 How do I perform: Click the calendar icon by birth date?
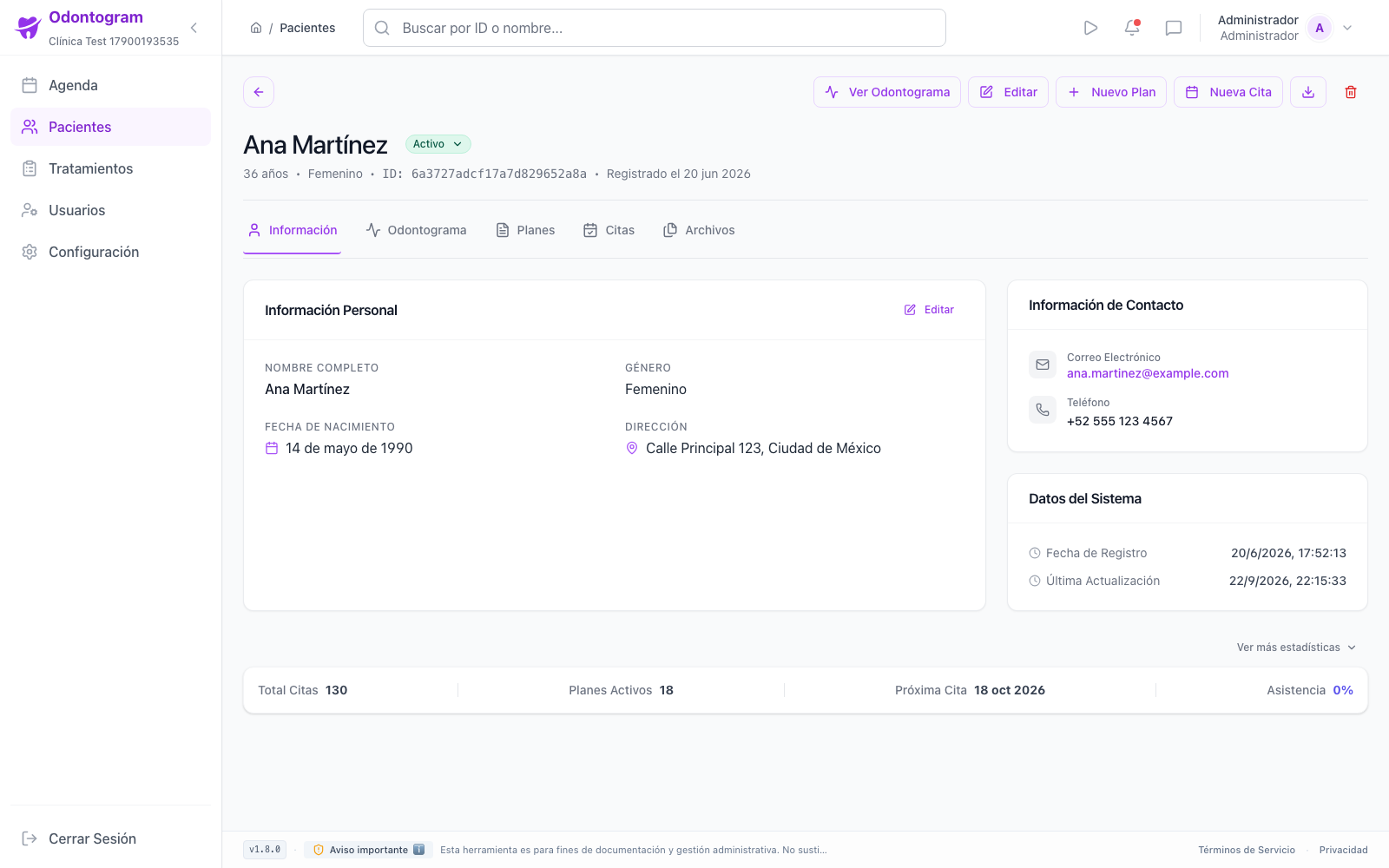point(272,448)
